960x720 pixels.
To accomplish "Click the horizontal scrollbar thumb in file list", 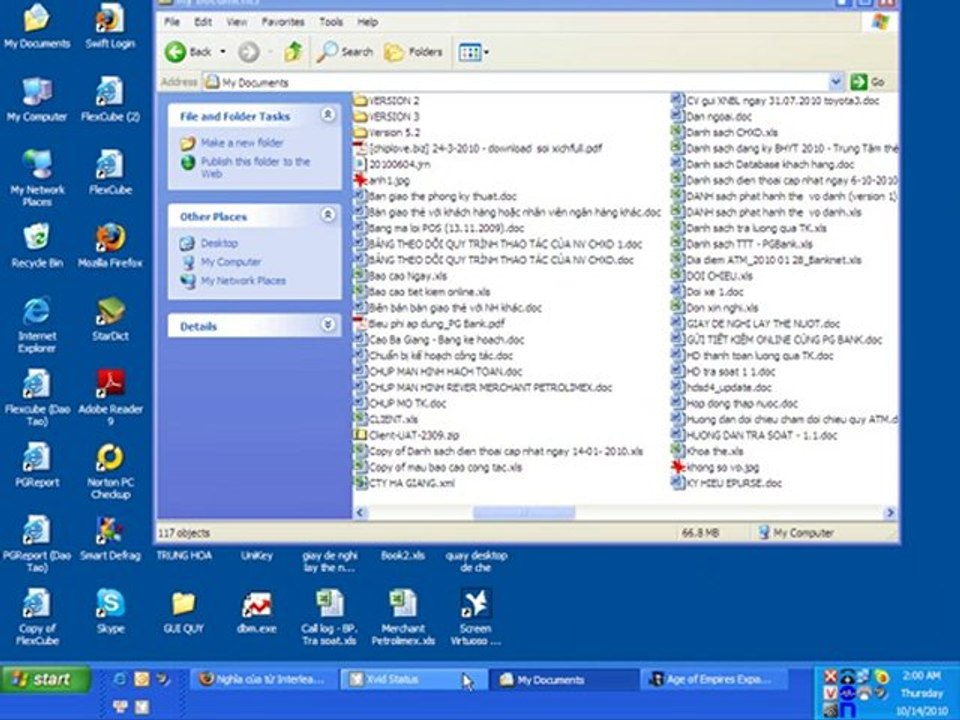I will (x=524, y=512).
